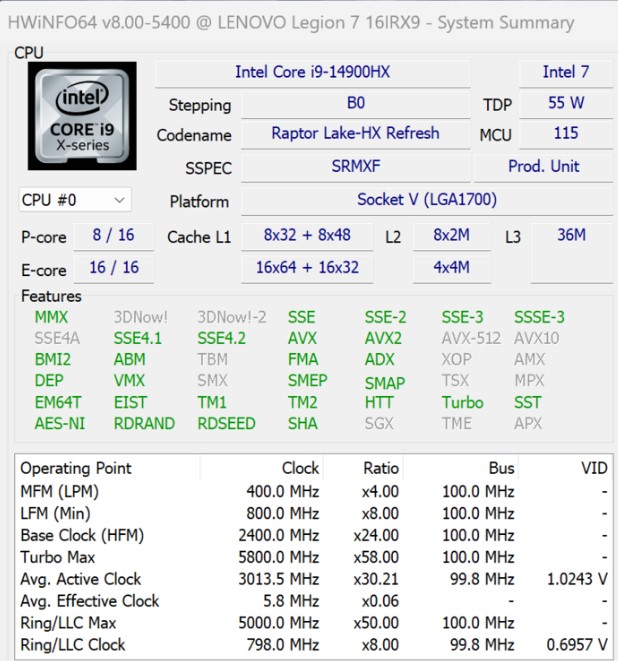Click the Stepping value B0
Screen dimensions: 618x661
tap(355, 103)
